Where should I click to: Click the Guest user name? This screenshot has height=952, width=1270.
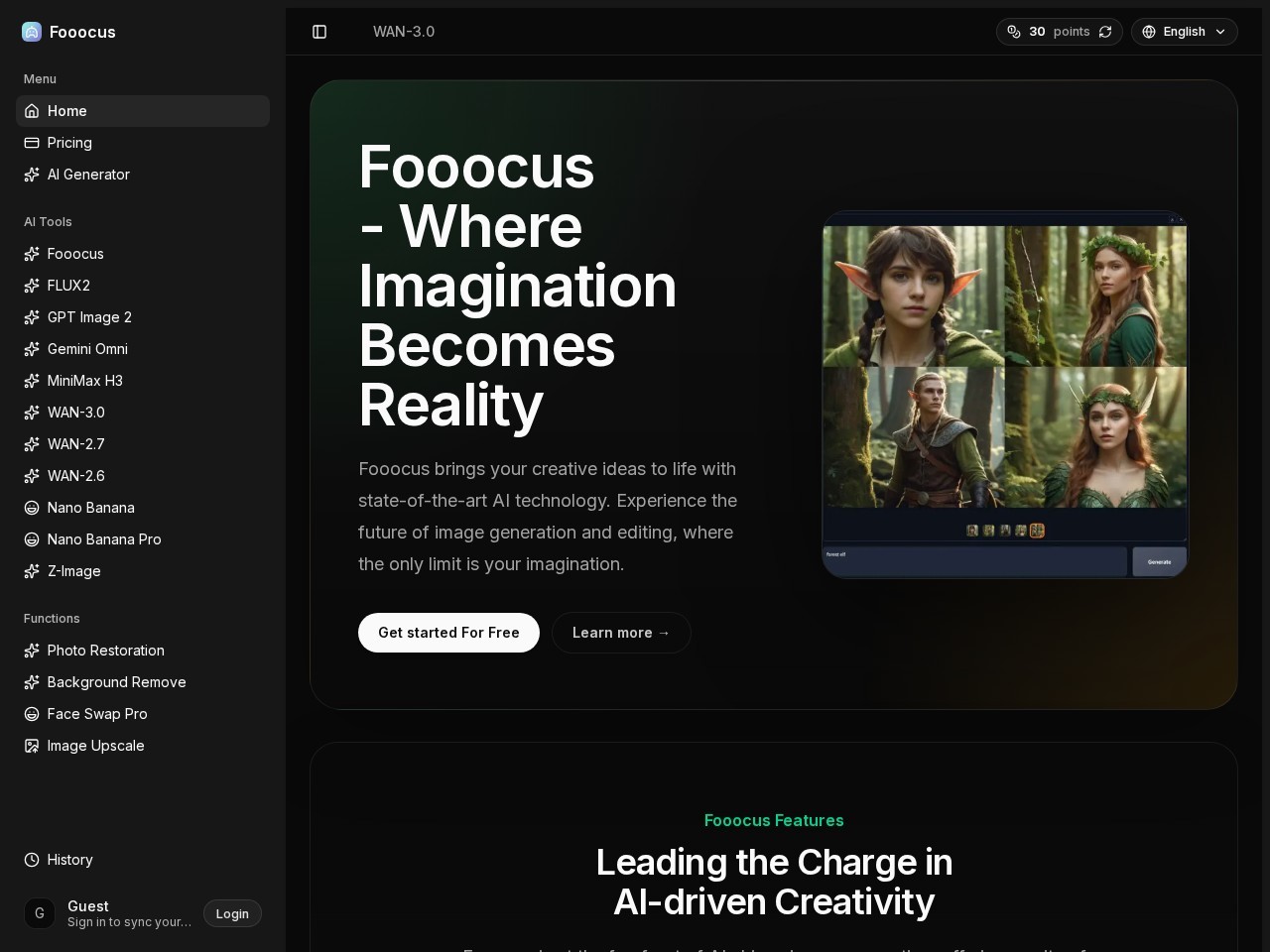(x=88, y=905)
